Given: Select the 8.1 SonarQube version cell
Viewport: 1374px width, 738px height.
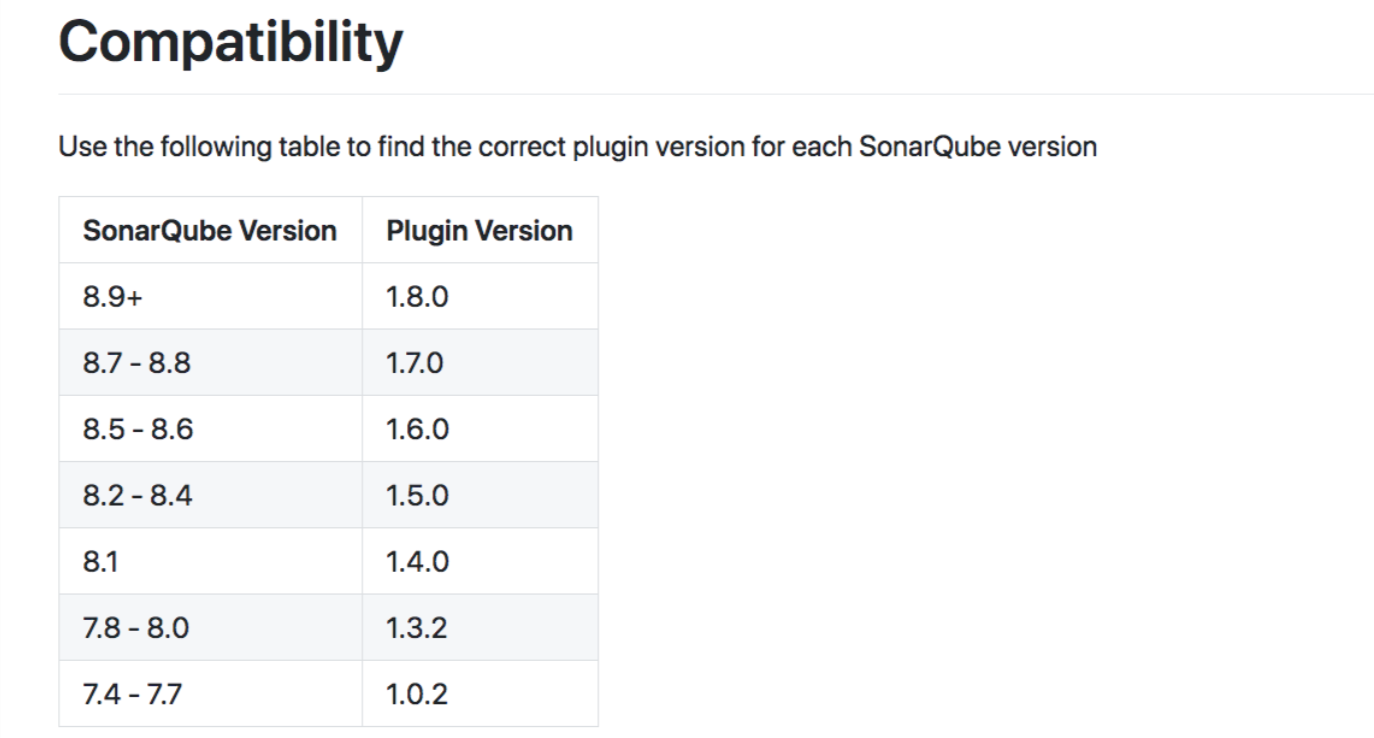Looking at the screenshot, I should (x=210, y=561).
